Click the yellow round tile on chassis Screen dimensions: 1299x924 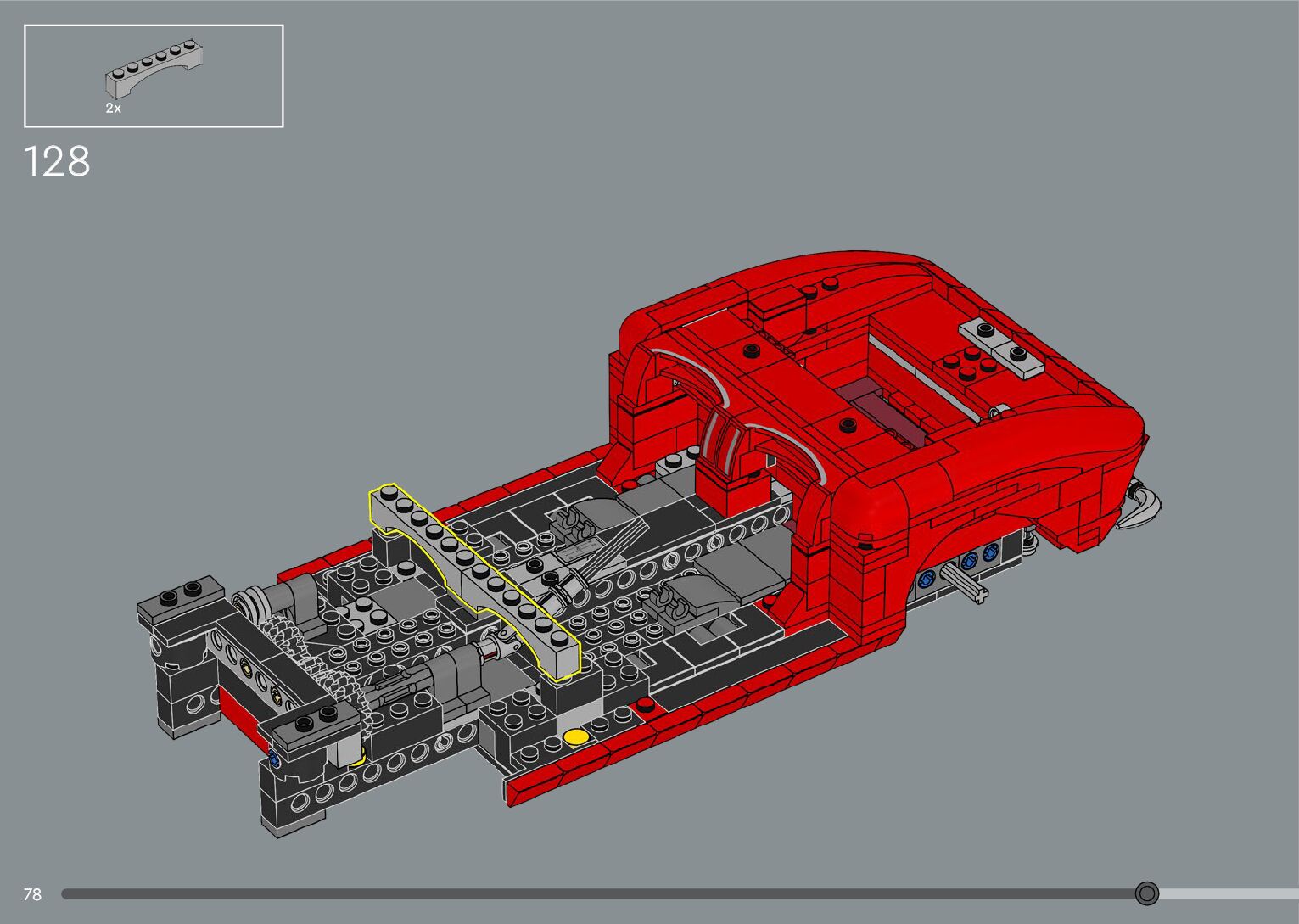point(575,736)
